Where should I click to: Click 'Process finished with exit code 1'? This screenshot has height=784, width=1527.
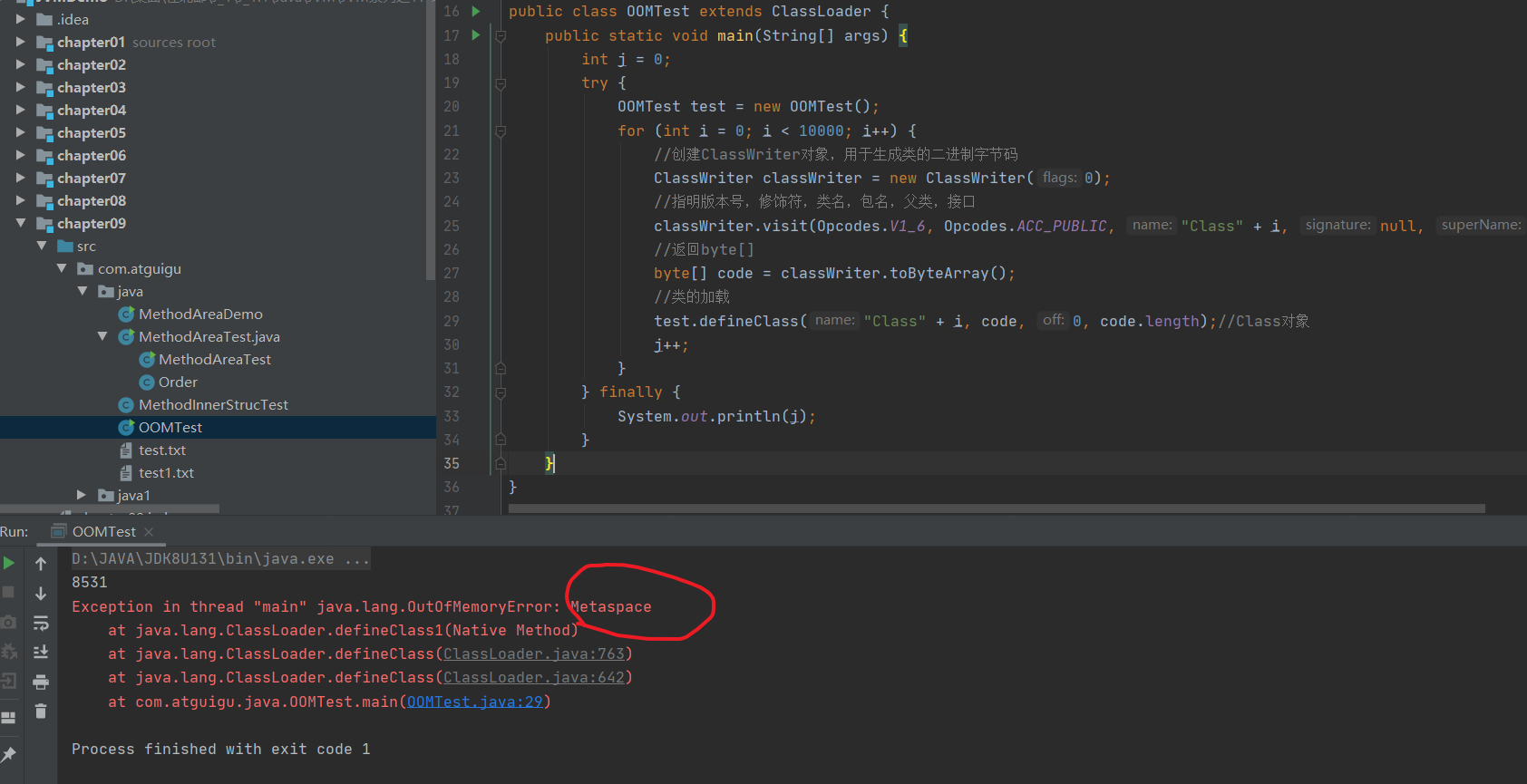pyautogui.click(x=221, y=750)
